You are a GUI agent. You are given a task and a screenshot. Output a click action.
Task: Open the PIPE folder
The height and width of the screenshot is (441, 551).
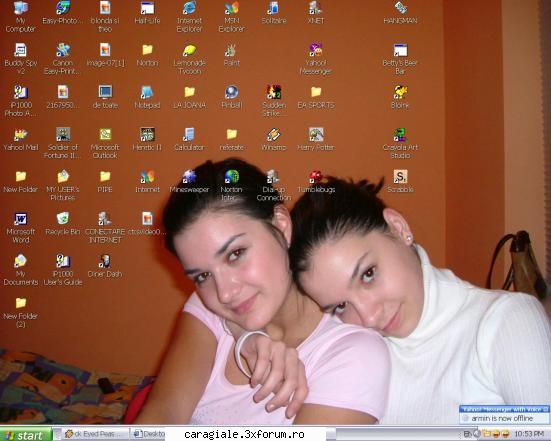[x=105, y=182]
